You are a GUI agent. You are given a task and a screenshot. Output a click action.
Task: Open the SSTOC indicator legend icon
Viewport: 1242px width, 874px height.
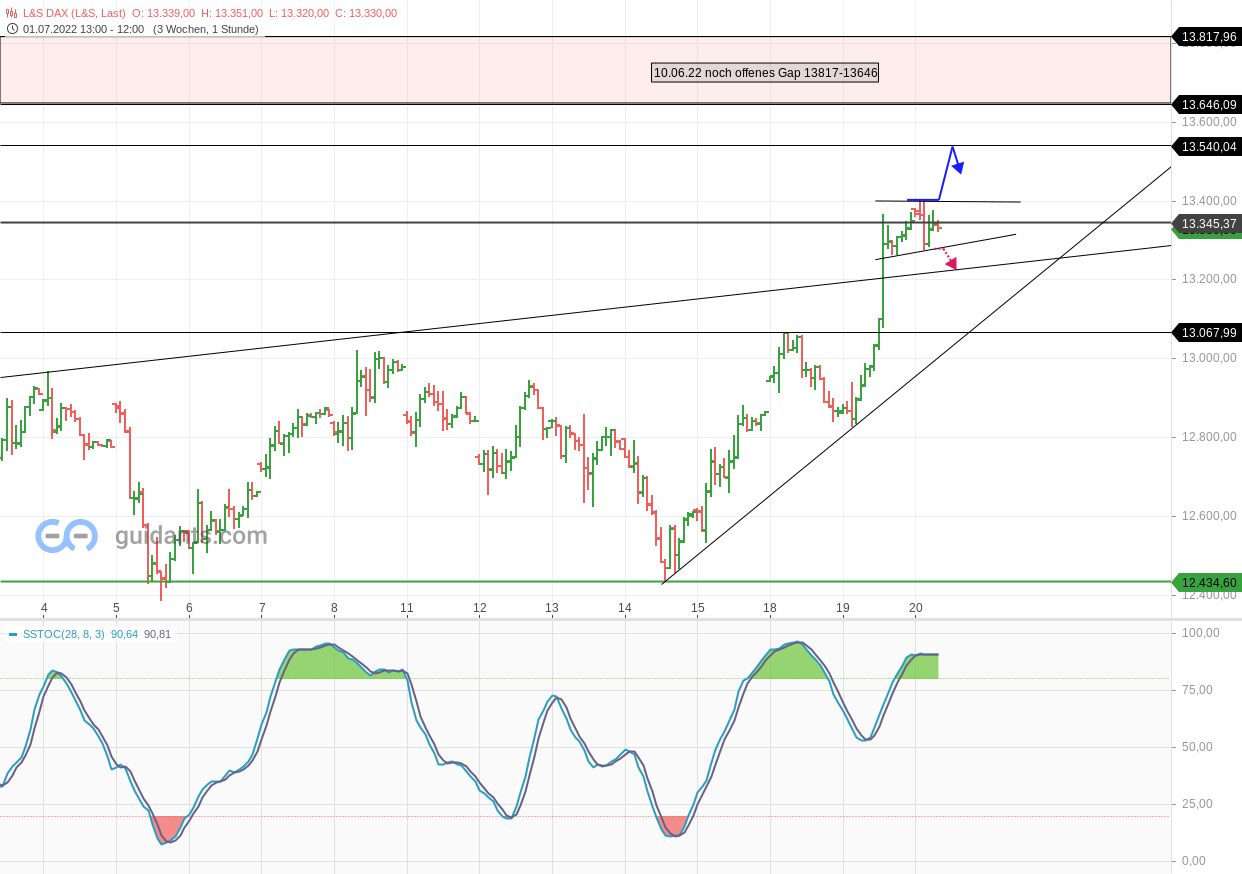12,634
